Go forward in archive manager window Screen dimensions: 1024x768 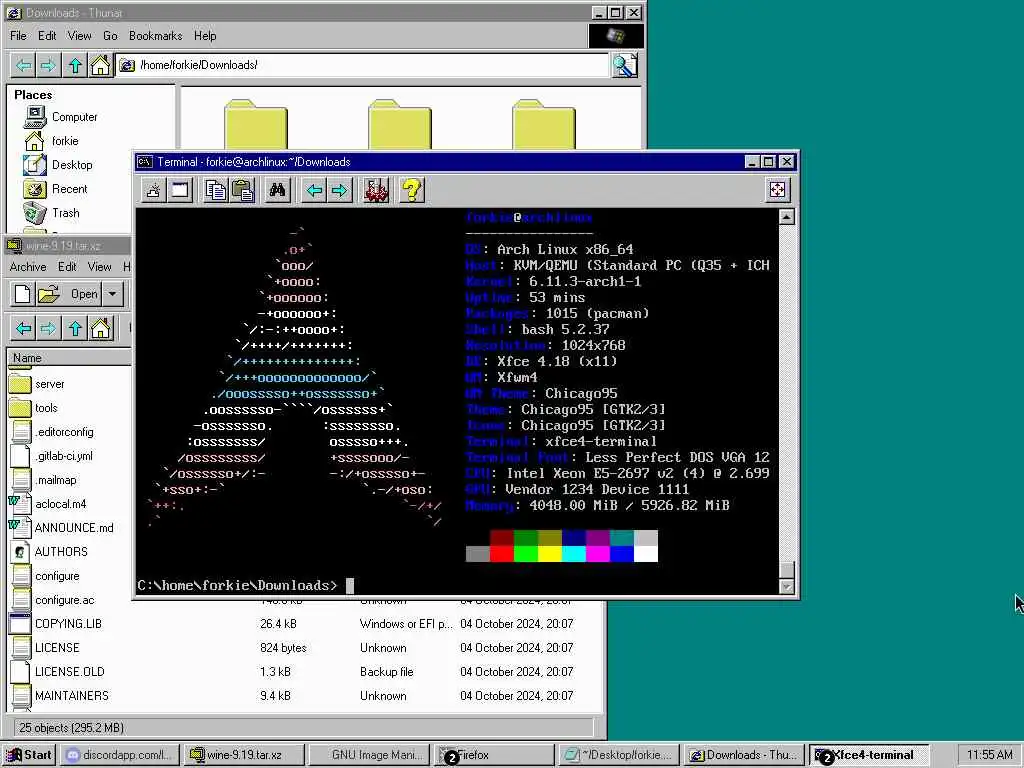pos(48,328)
